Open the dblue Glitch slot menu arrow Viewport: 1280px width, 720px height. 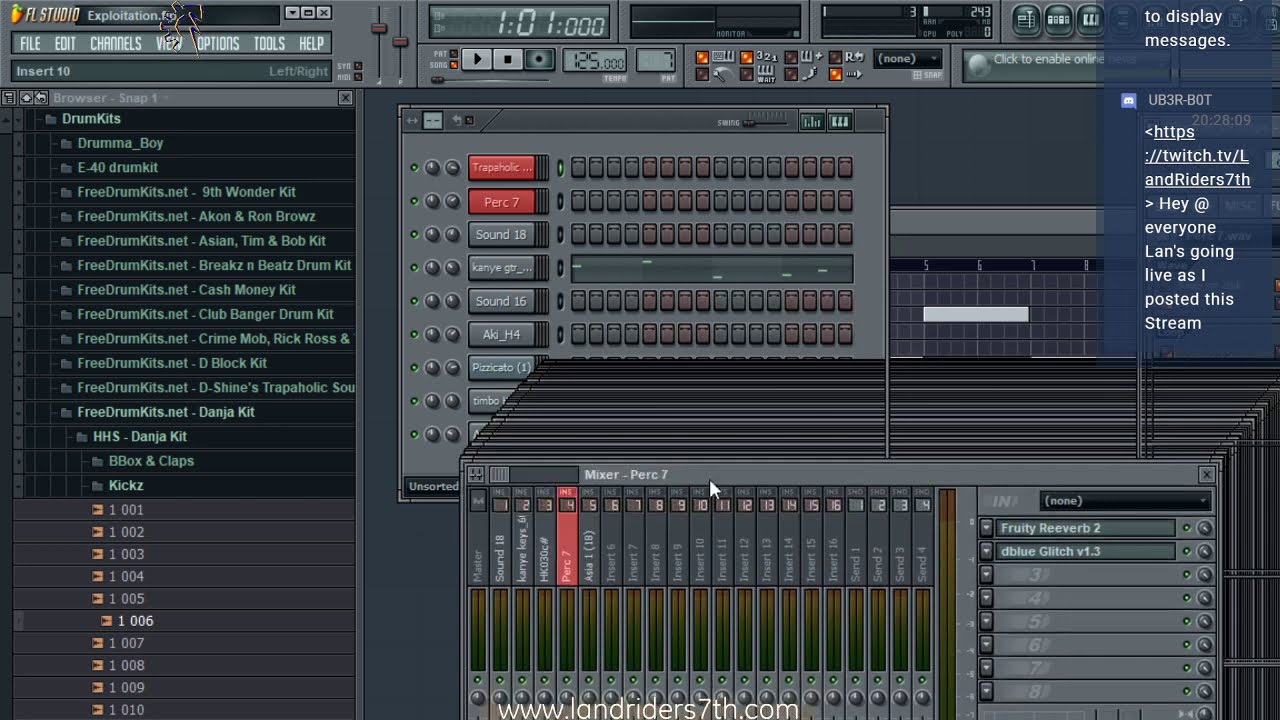tap(986, 551)
